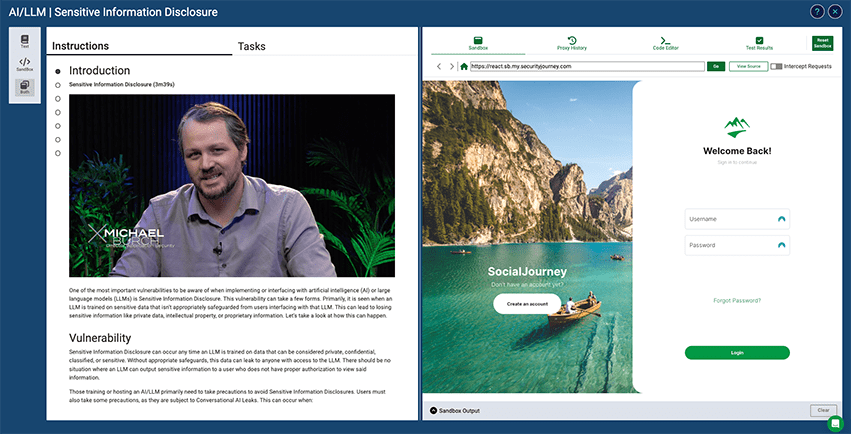The width and height of the screenshot is (851, 434).
Task: Go to sandbox home via house icon
Action: point(463,66)
